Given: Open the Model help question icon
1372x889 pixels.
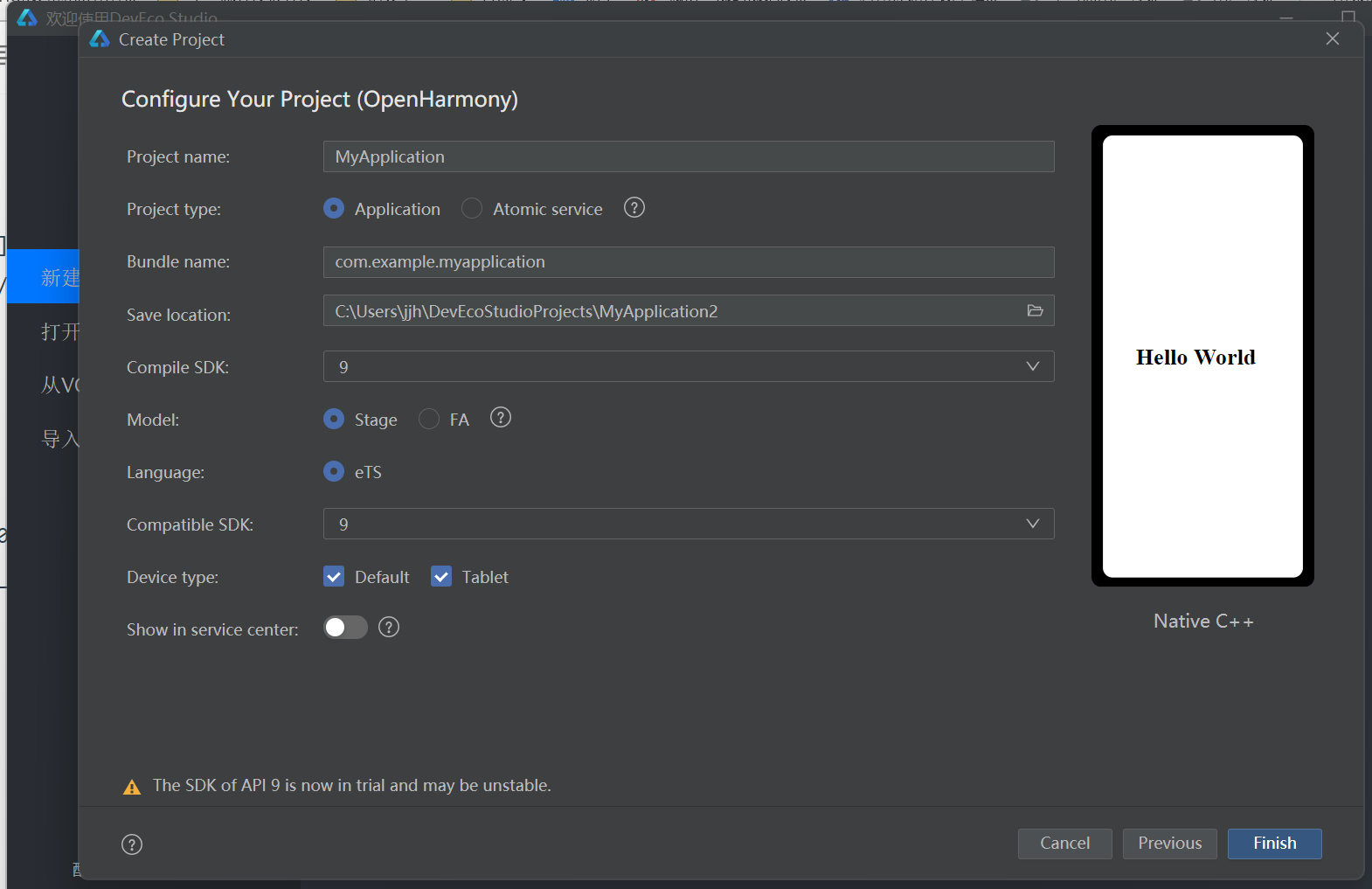Looking at the screenshot, I should [501, 418].
